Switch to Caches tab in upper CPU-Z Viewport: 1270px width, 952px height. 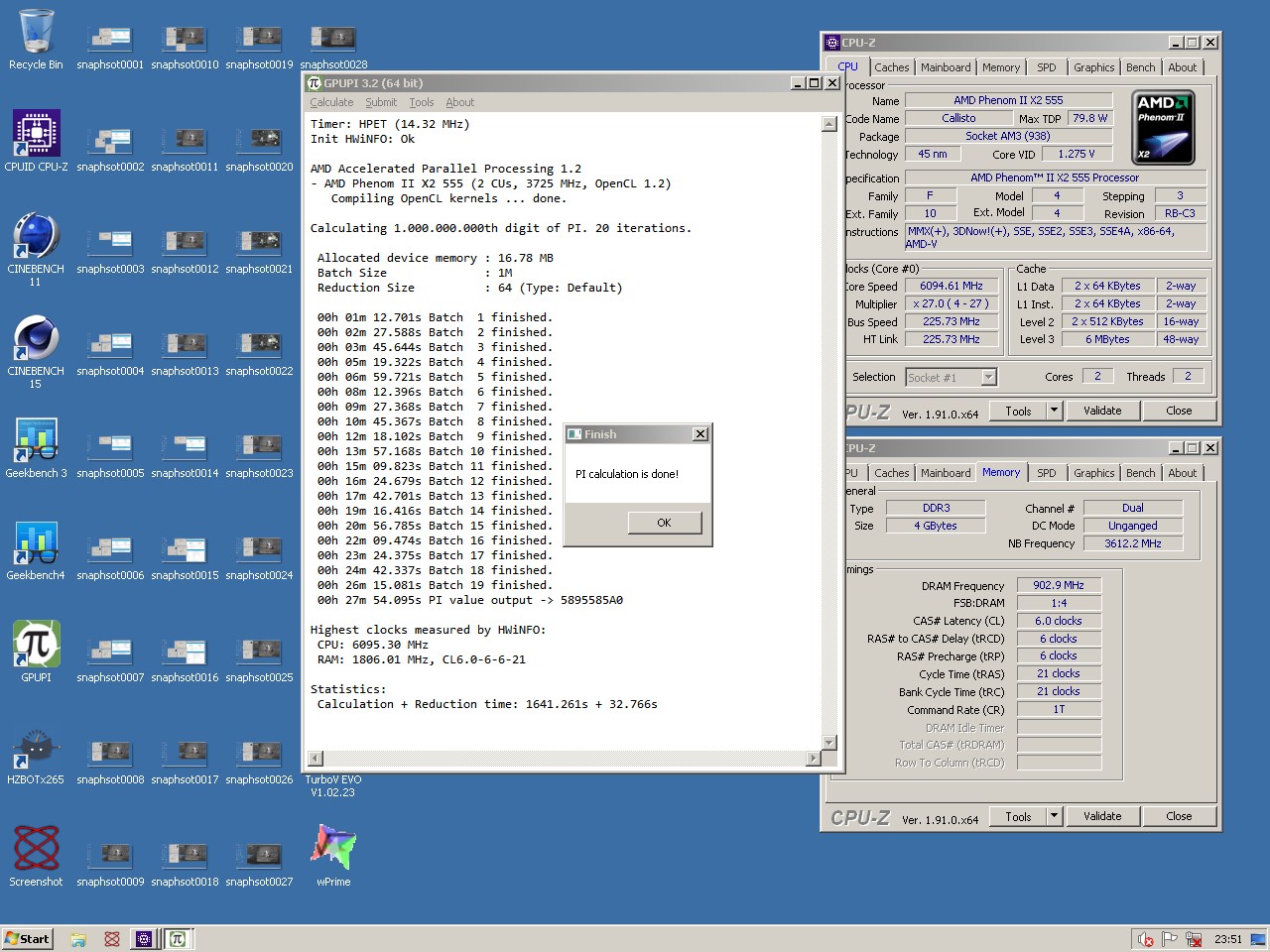(891, 67)
